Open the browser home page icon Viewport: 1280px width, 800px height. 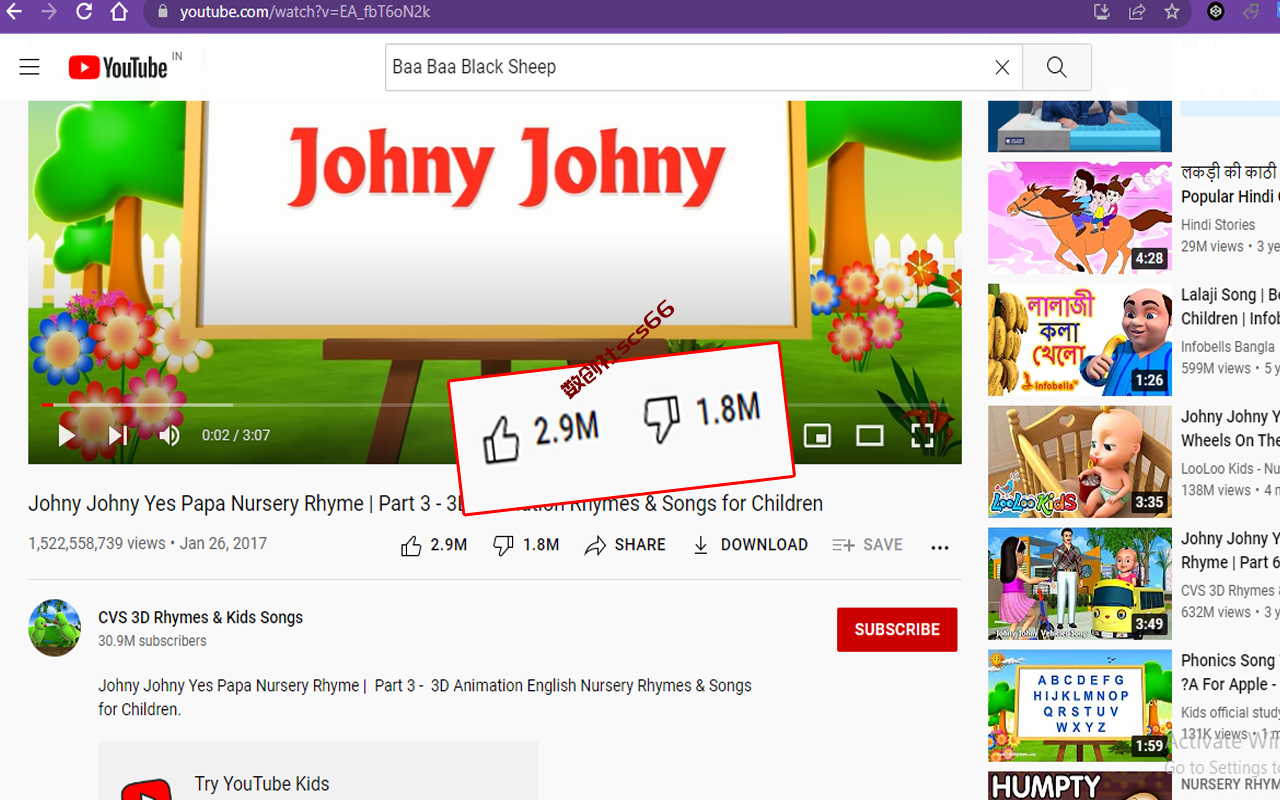(x=119, y=12)
